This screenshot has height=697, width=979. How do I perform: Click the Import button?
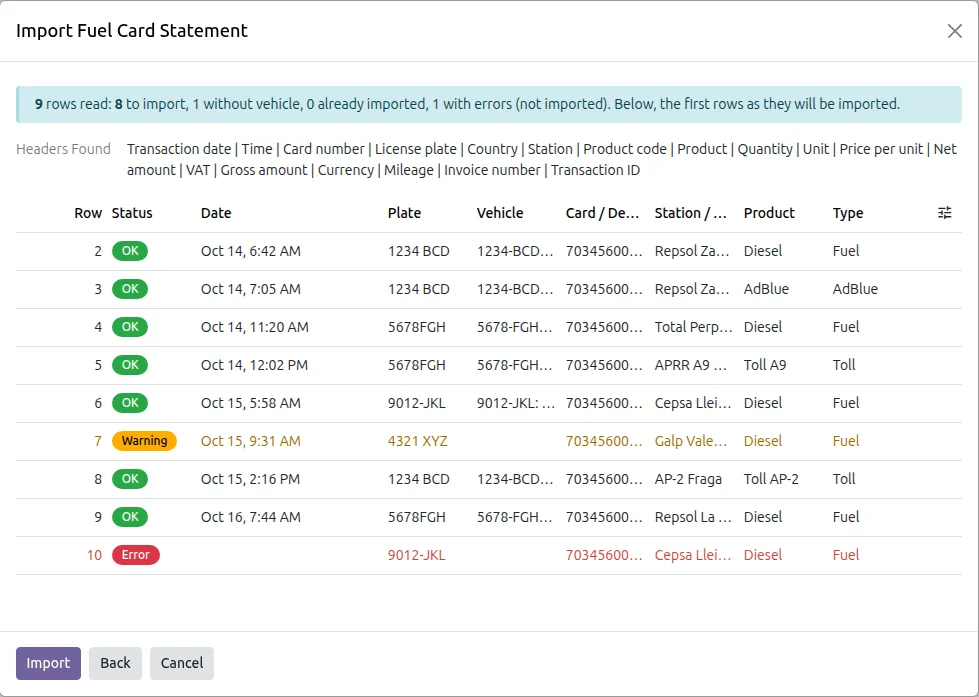(48, 663)
